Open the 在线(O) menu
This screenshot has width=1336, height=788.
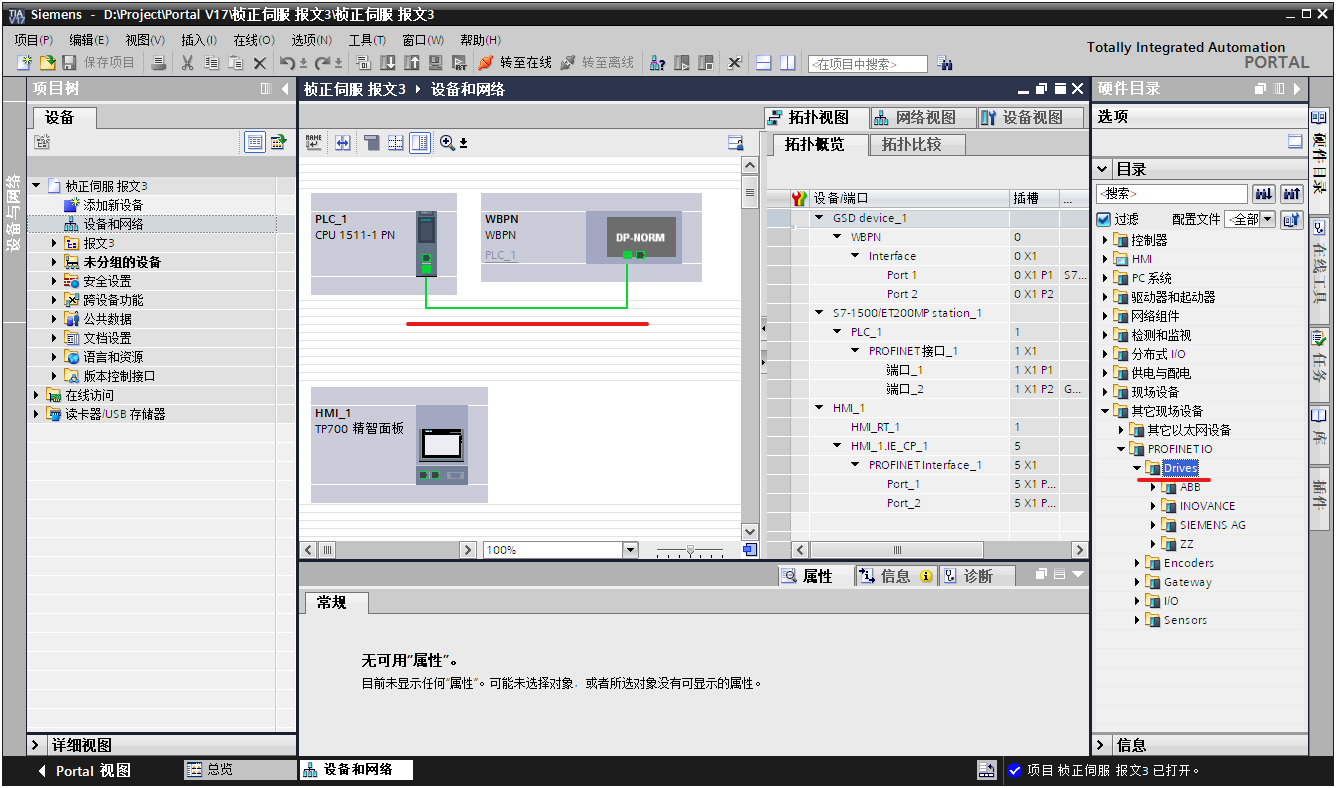coord(254,40)
